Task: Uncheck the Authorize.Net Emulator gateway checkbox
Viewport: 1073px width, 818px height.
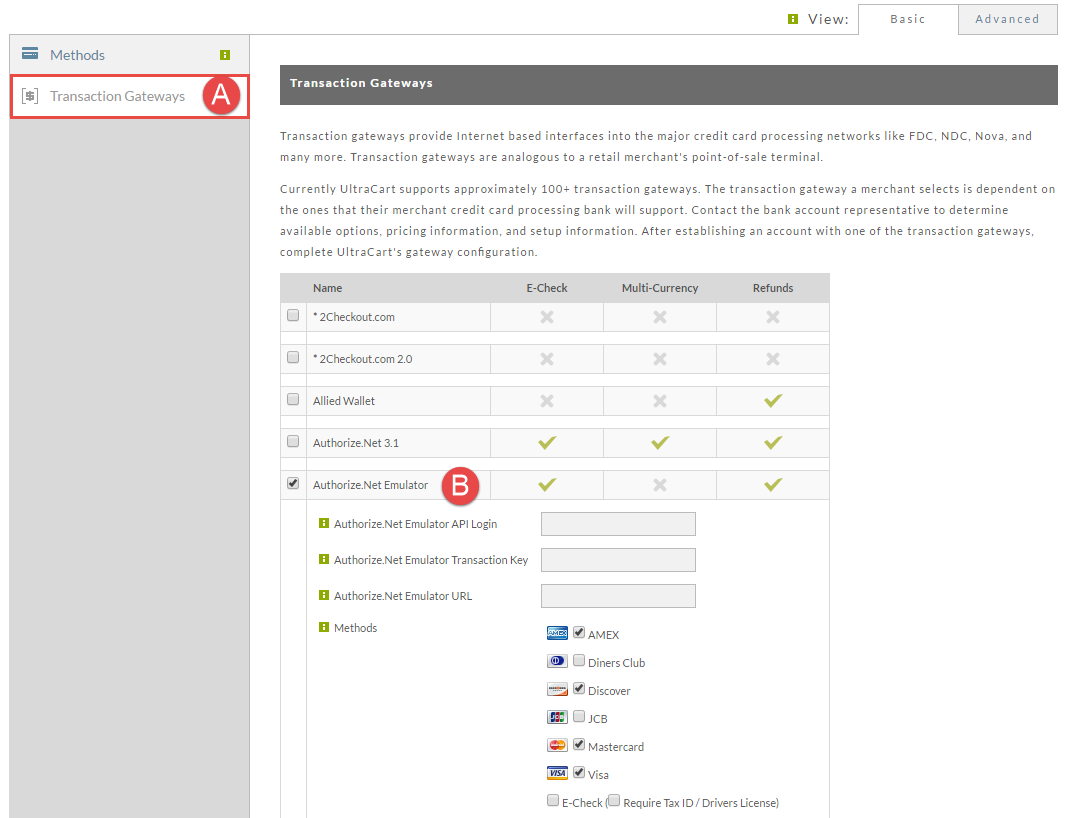Action: (293, 483)
